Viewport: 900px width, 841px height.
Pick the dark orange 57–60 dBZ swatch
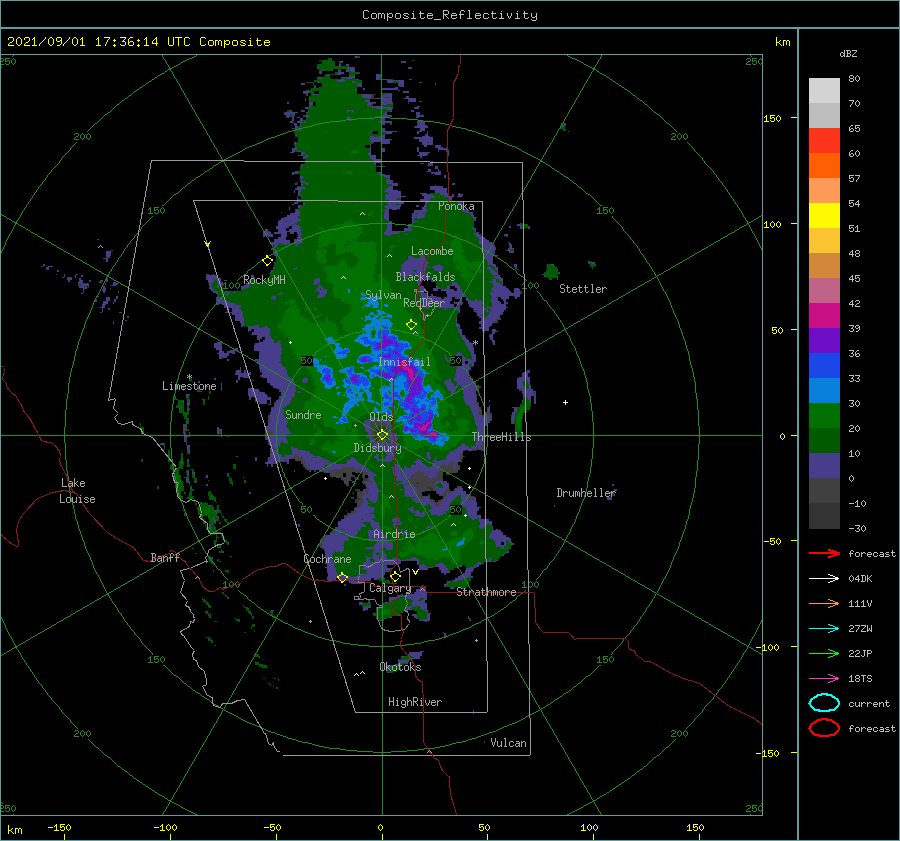coord(824,166)
